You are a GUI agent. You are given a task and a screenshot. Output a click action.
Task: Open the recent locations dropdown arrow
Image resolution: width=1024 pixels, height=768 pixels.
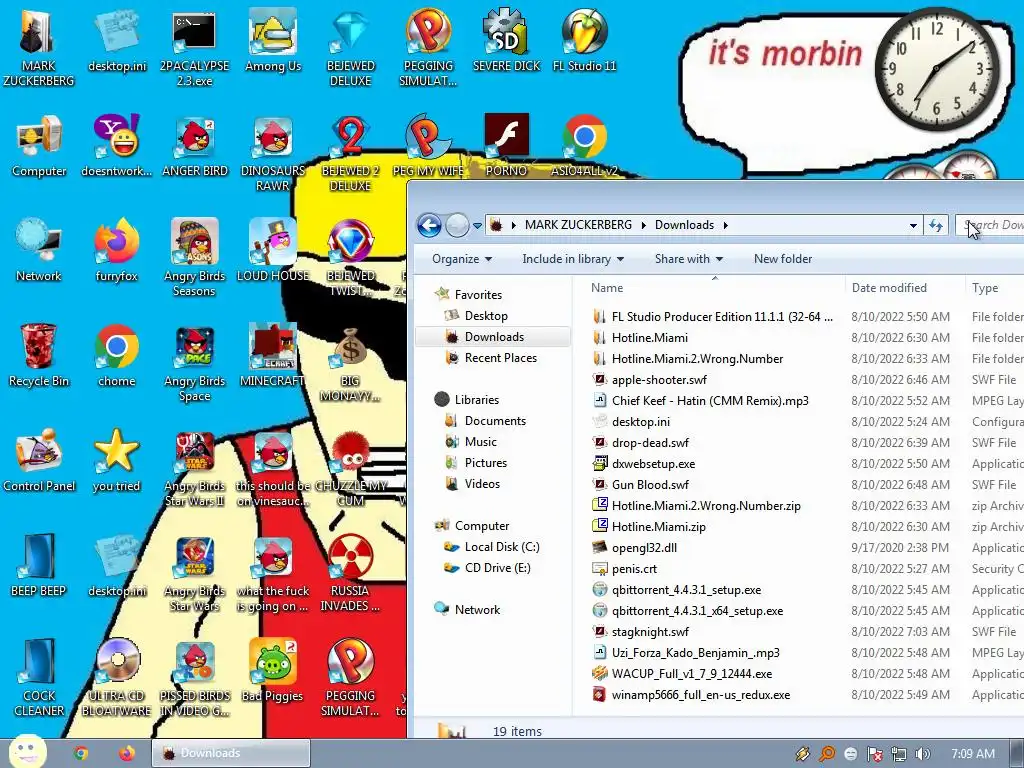click(477, 225)
